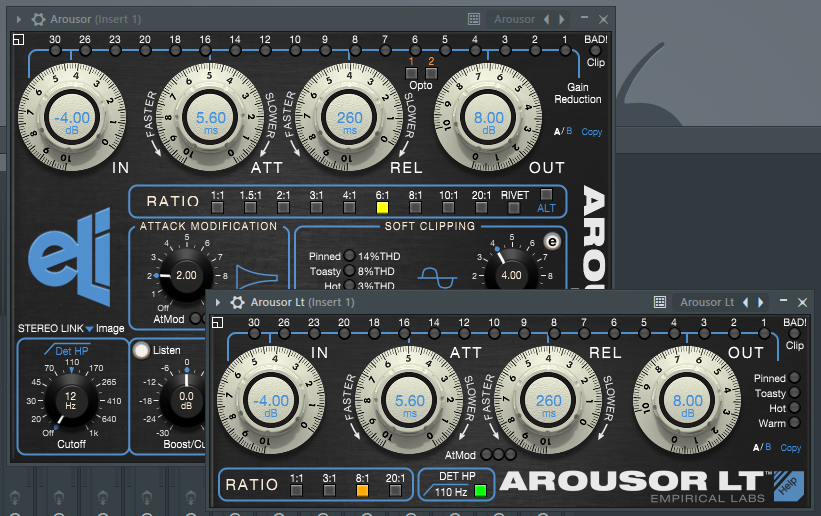Click the Cutoff knob showing 12 Hz
This screenshot has width=821, height=516.
pos(70,400)
